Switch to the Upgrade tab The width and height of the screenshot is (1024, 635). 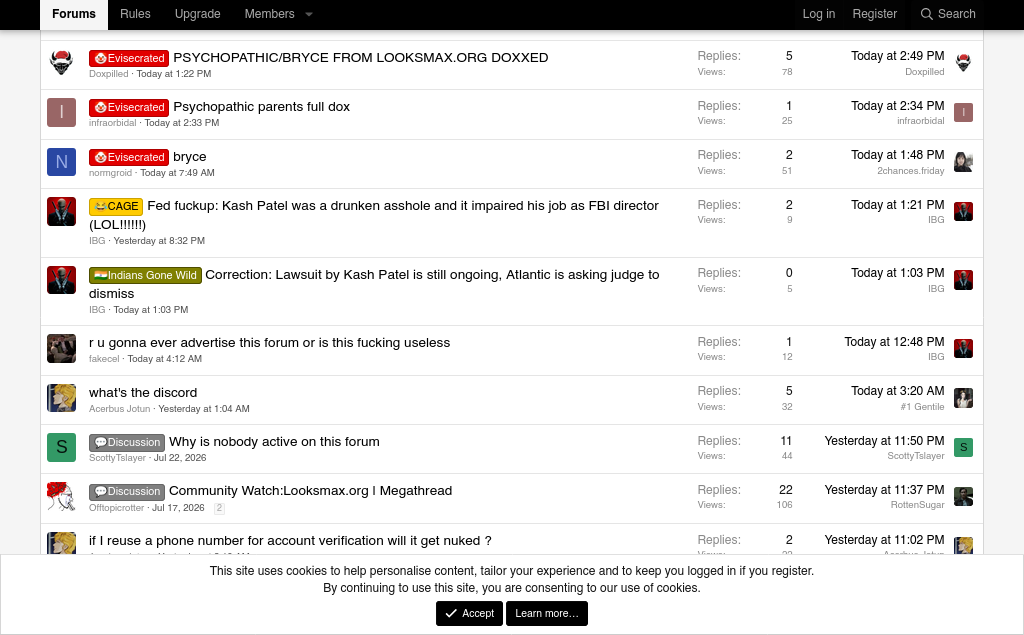[197, 14]
